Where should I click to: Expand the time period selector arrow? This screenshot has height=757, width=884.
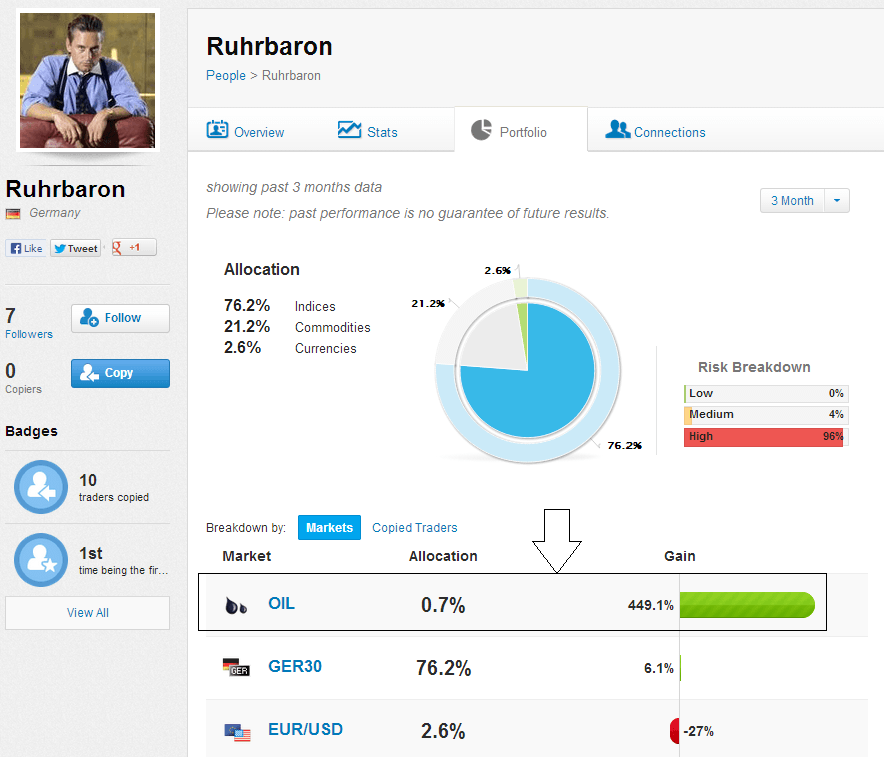[x=839, y=200]
